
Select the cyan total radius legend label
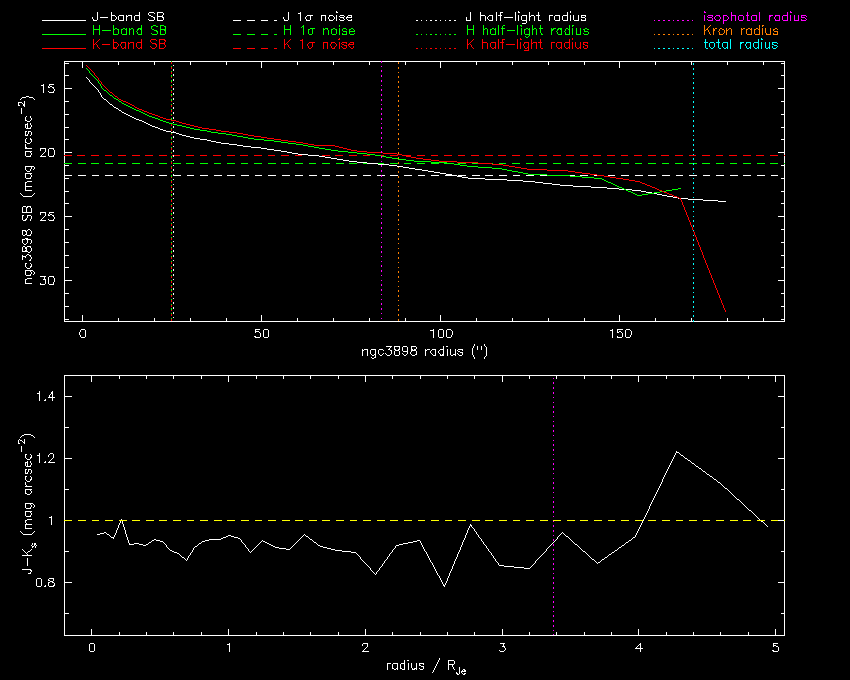point(738,45)
